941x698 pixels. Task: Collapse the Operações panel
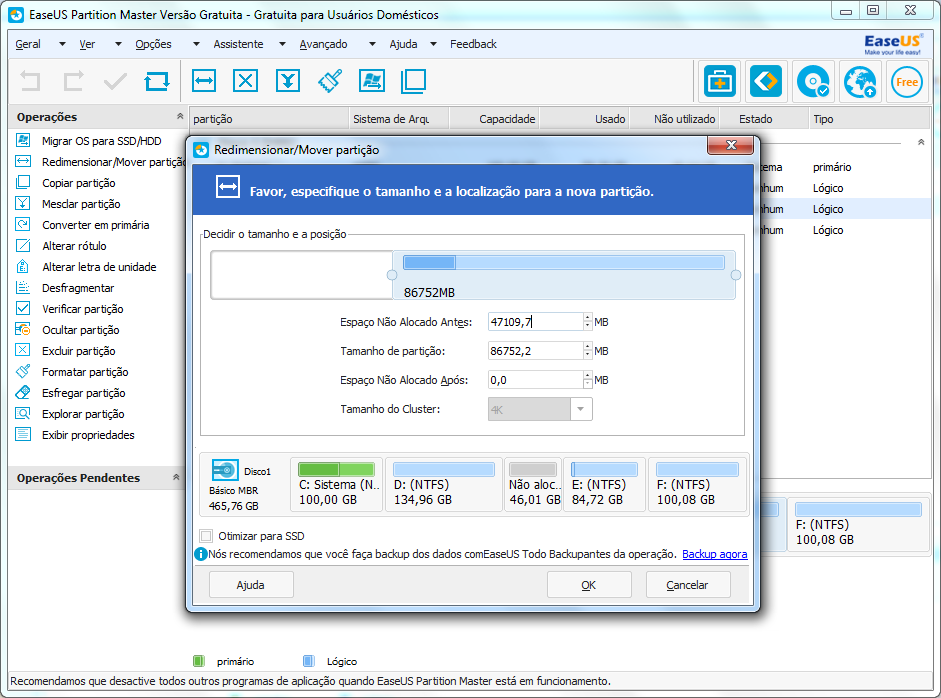click(179, 116)
